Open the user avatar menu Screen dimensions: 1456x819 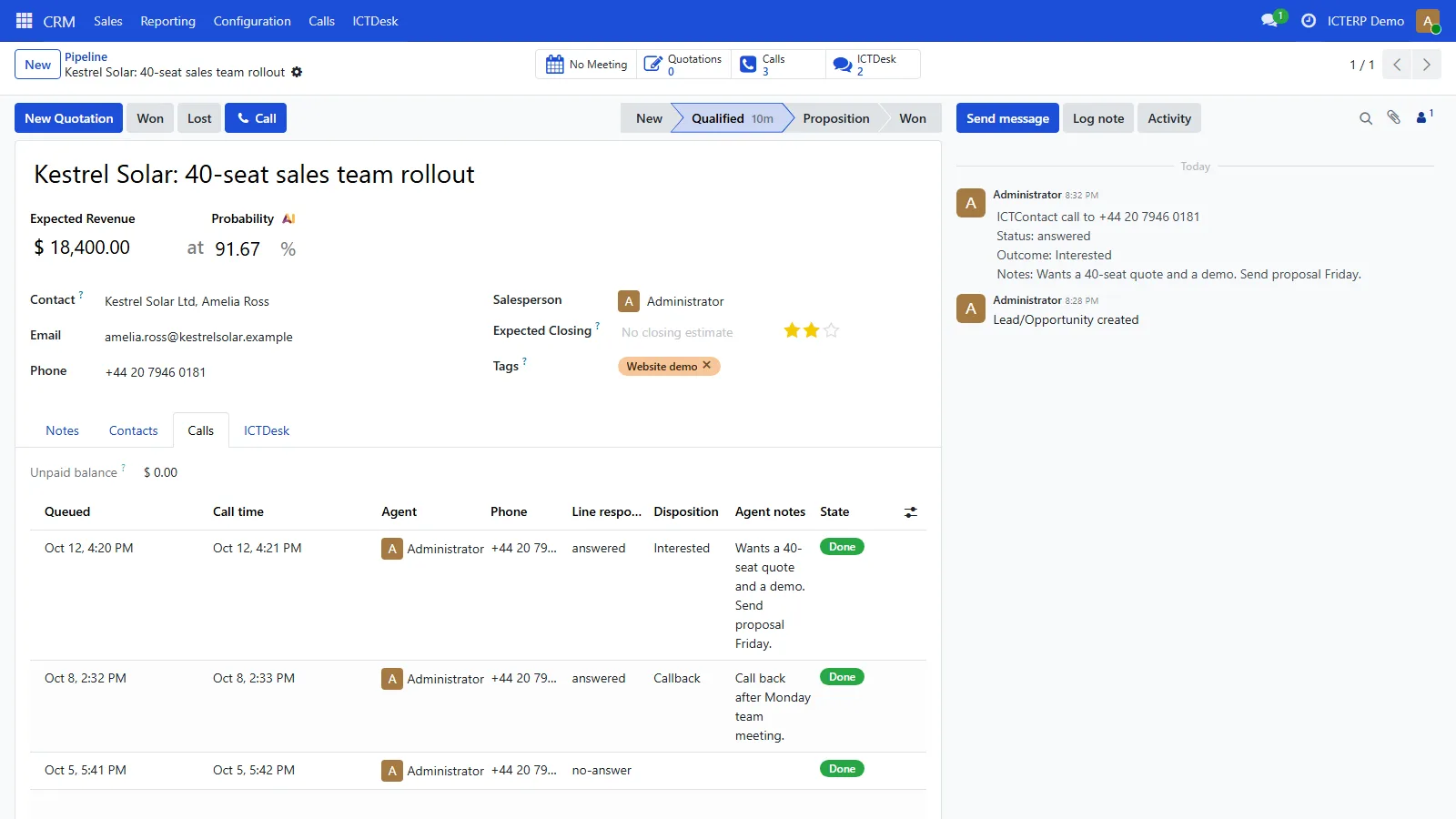(x=1428, y=20)
